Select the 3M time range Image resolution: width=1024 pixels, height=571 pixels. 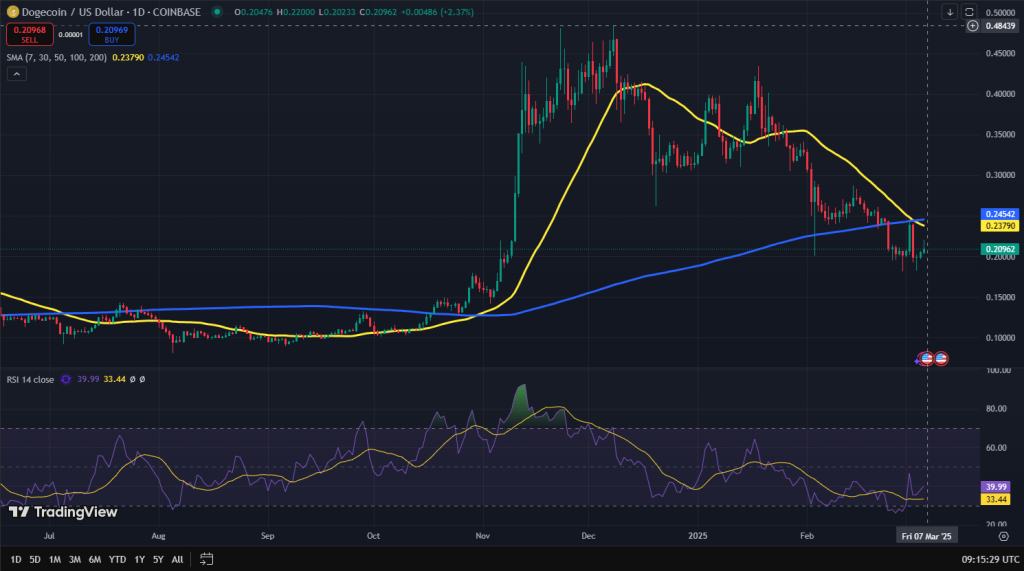coord(74,560)
